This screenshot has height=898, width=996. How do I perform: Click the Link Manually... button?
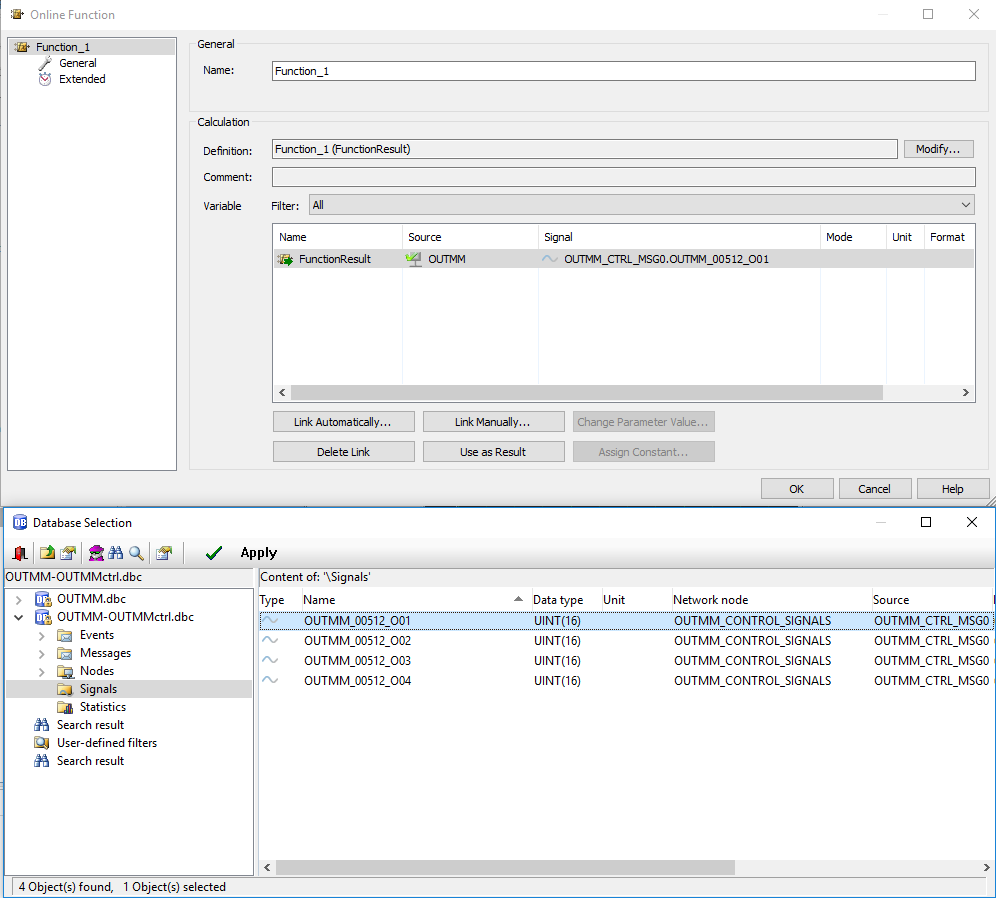click(494, 422)
